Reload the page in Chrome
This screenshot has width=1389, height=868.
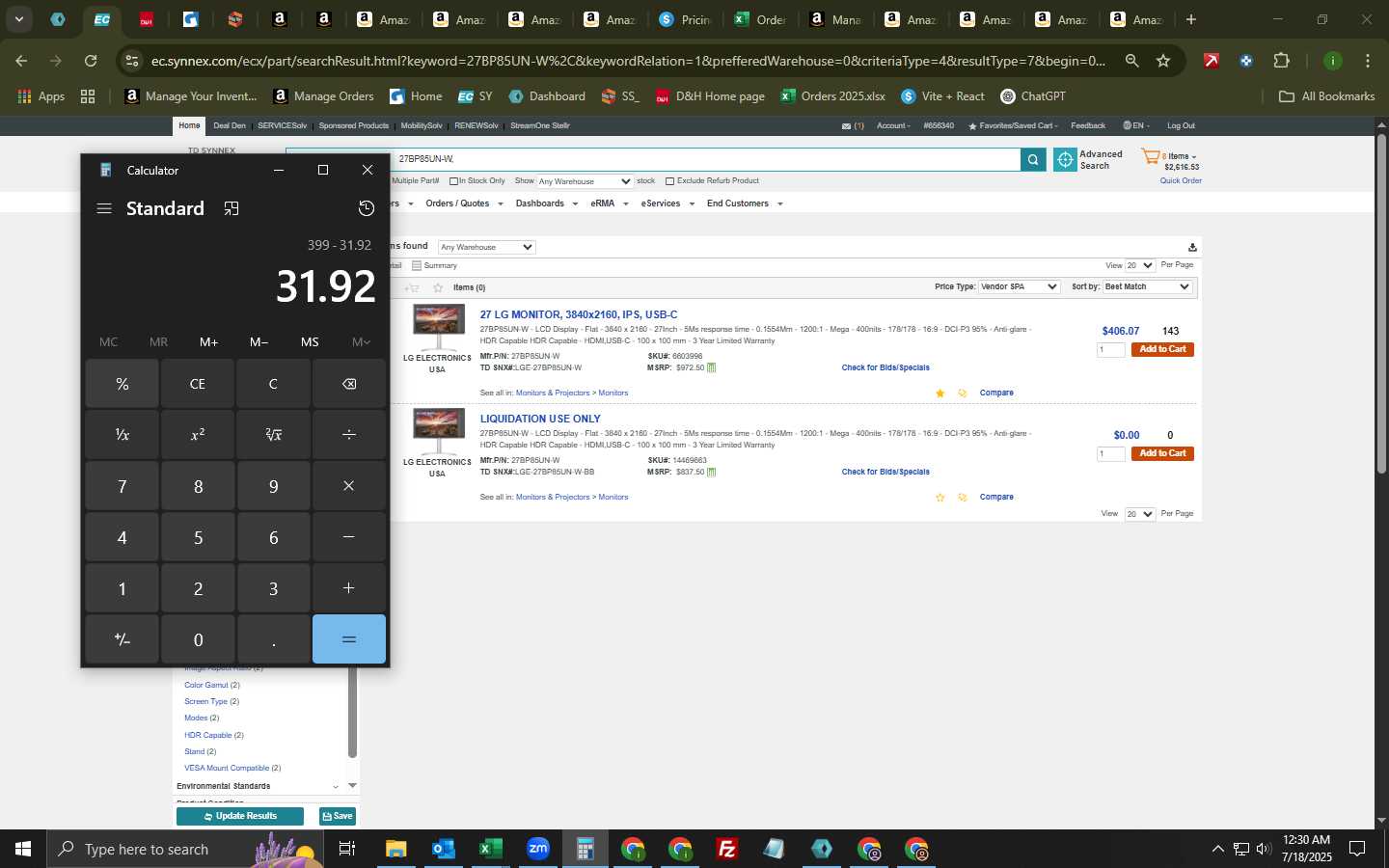[91, 61]
